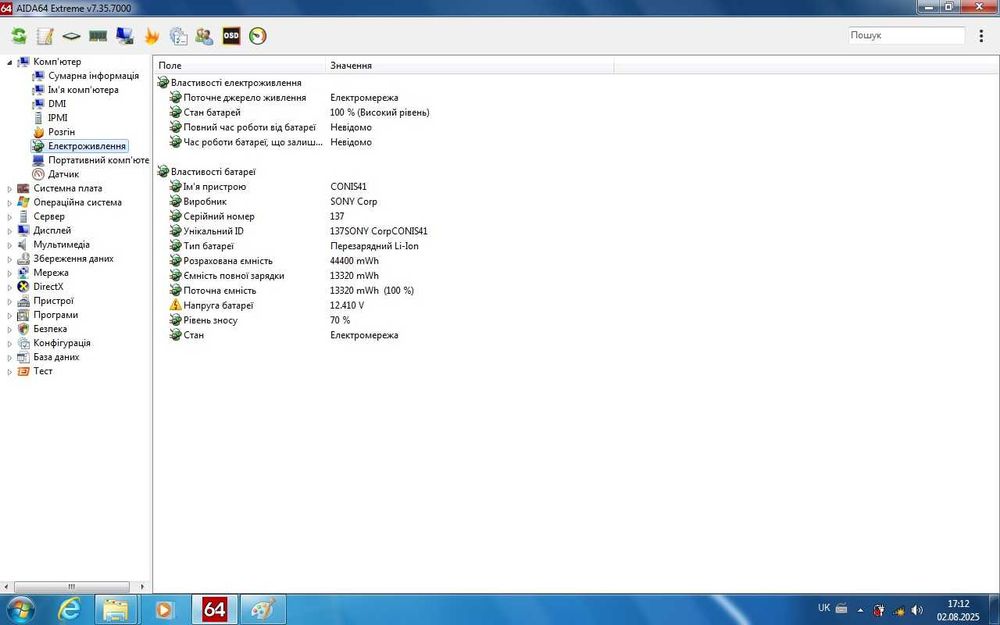Select the Розгін tree item

[61, 132]
